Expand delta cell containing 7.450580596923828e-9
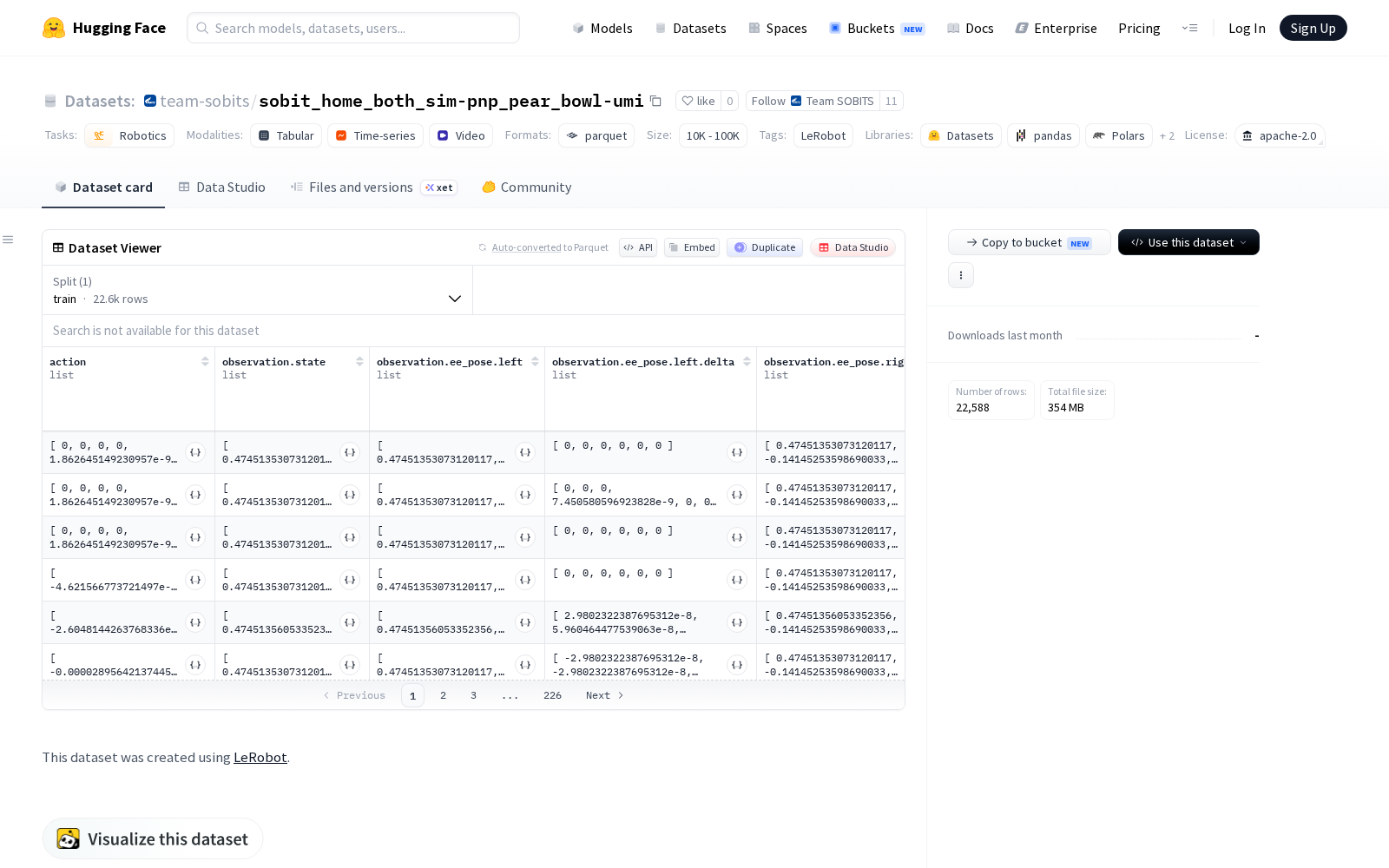Screen dimensions: 1389x868 737,495
